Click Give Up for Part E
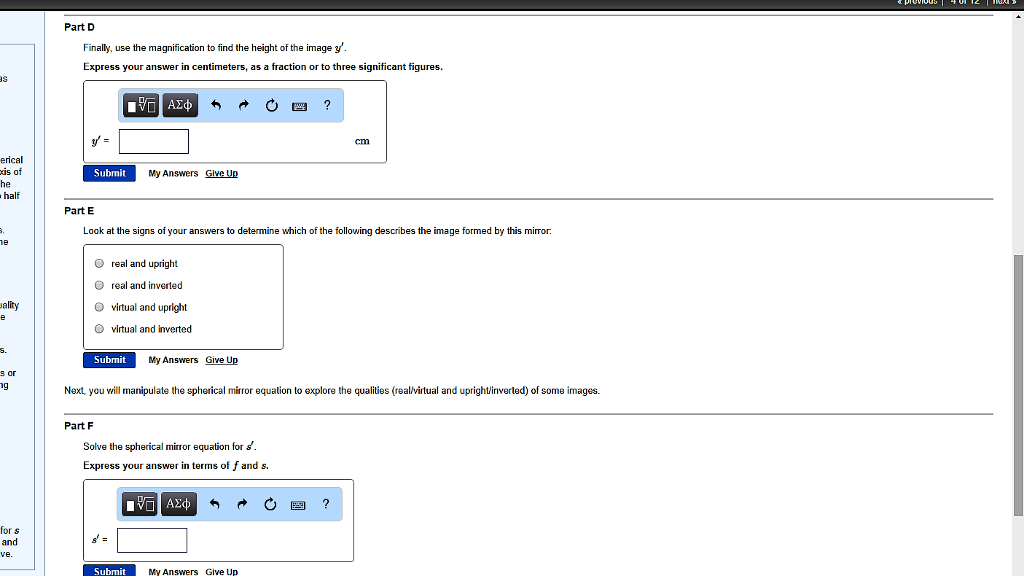This screenshot has height=576, width=1024. point(221,359)
